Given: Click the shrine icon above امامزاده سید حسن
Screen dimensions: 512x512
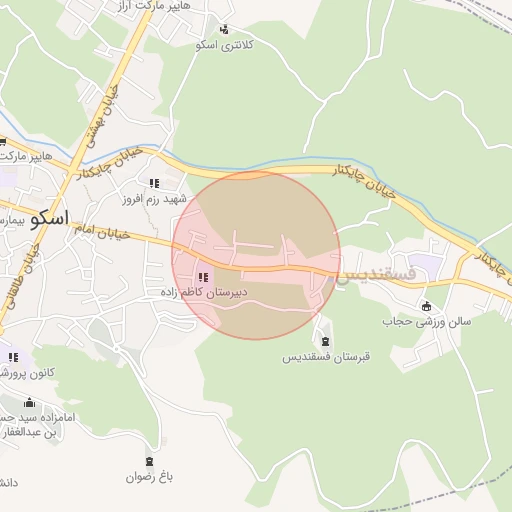Looking at the screenshot, I should [29, 403].
